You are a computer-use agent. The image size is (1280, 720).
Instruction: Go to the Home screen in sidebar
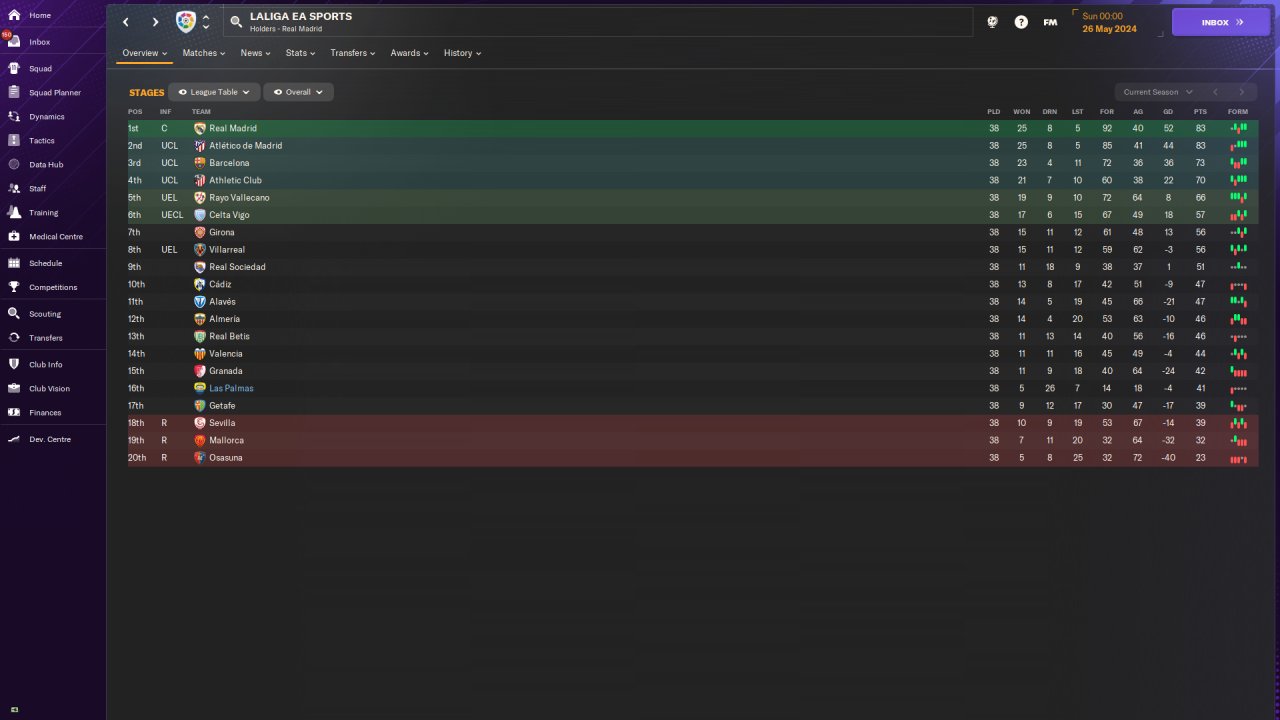coord(40,16)
